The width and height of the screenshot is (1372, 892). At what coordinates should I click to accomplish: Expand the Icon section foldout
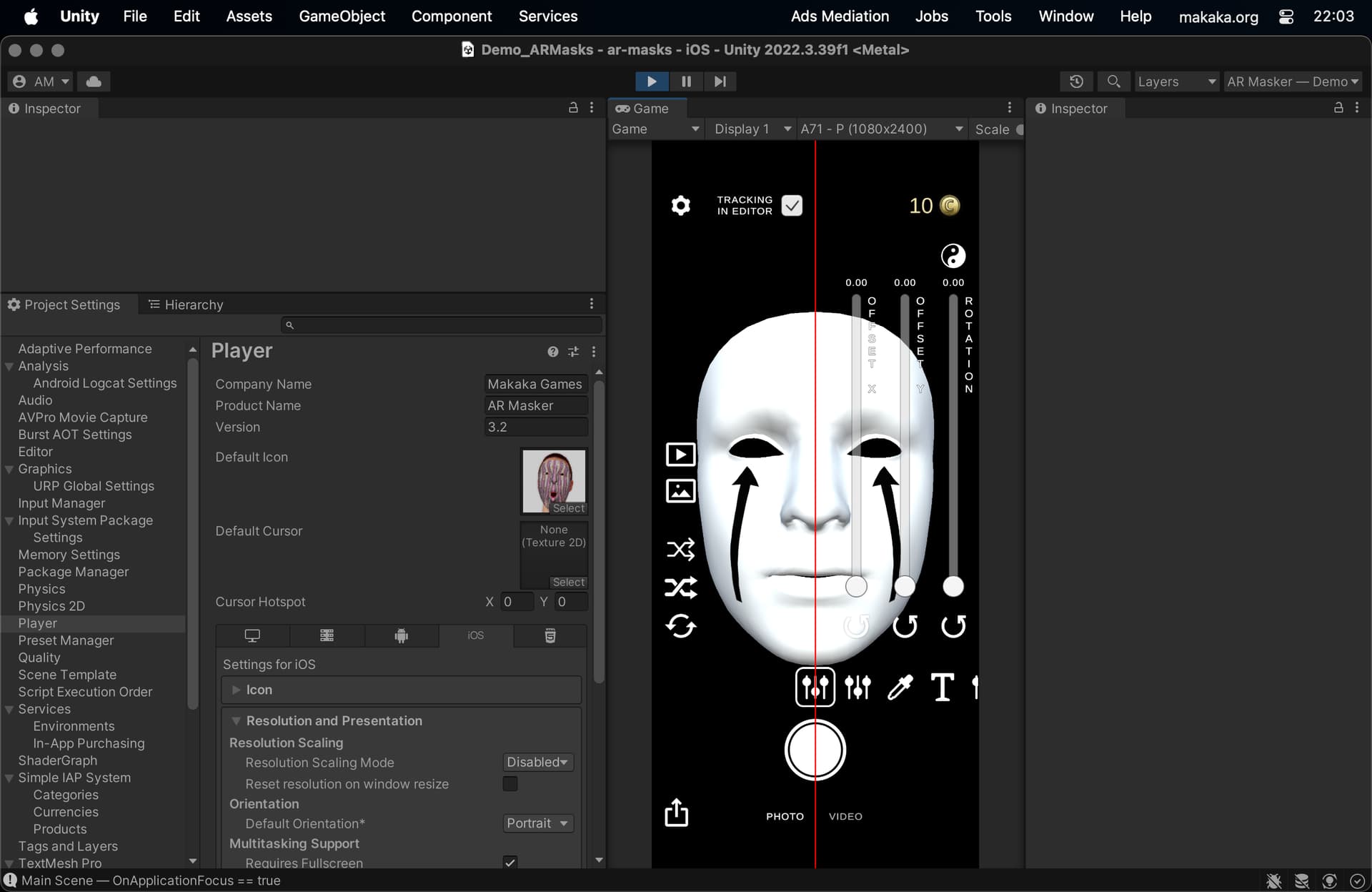[x=237, y=690]
